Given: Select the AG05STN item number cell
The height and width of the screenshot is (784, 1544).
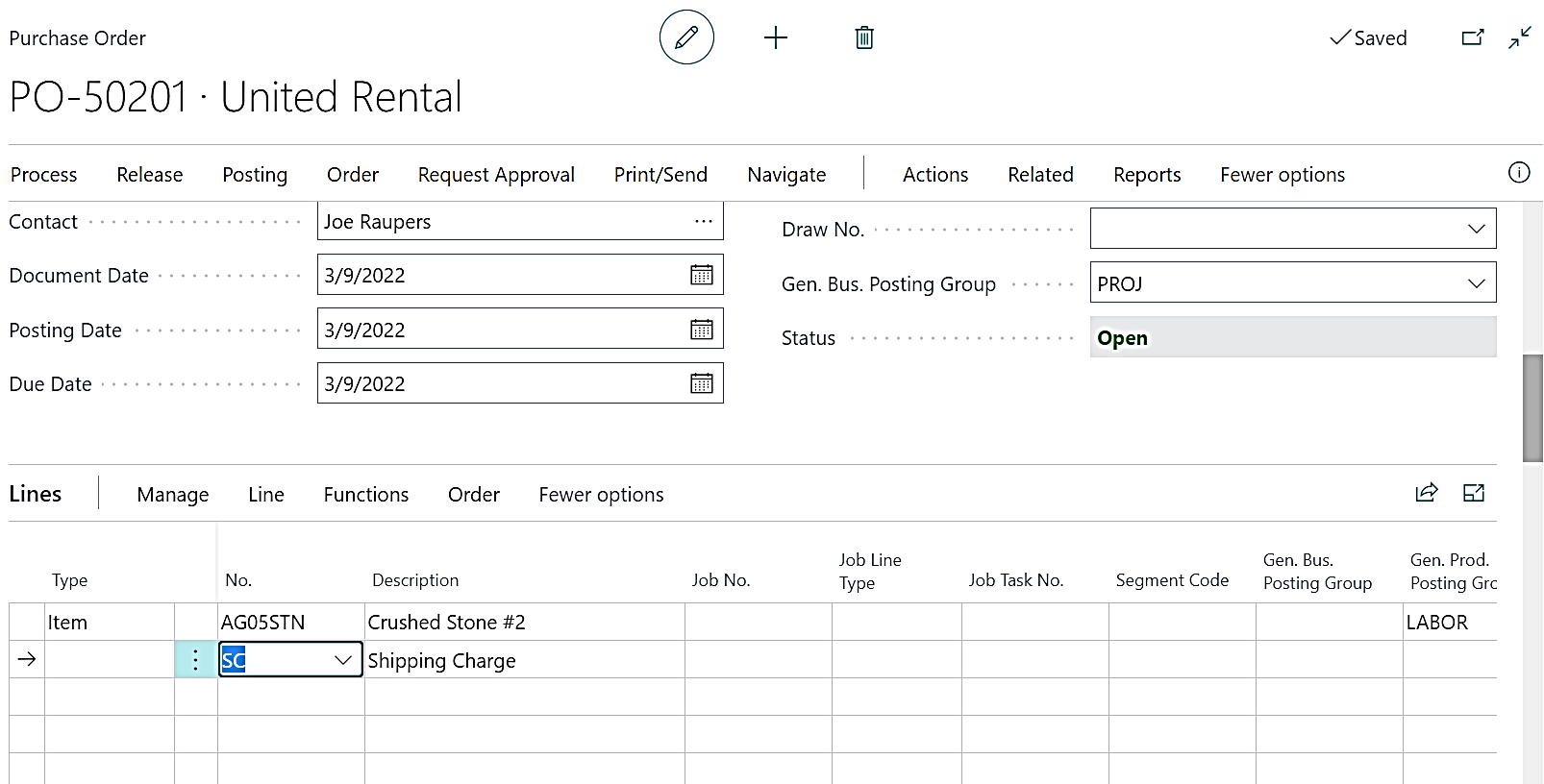Looking at the screenshot, I should click(x=291, y=622).
